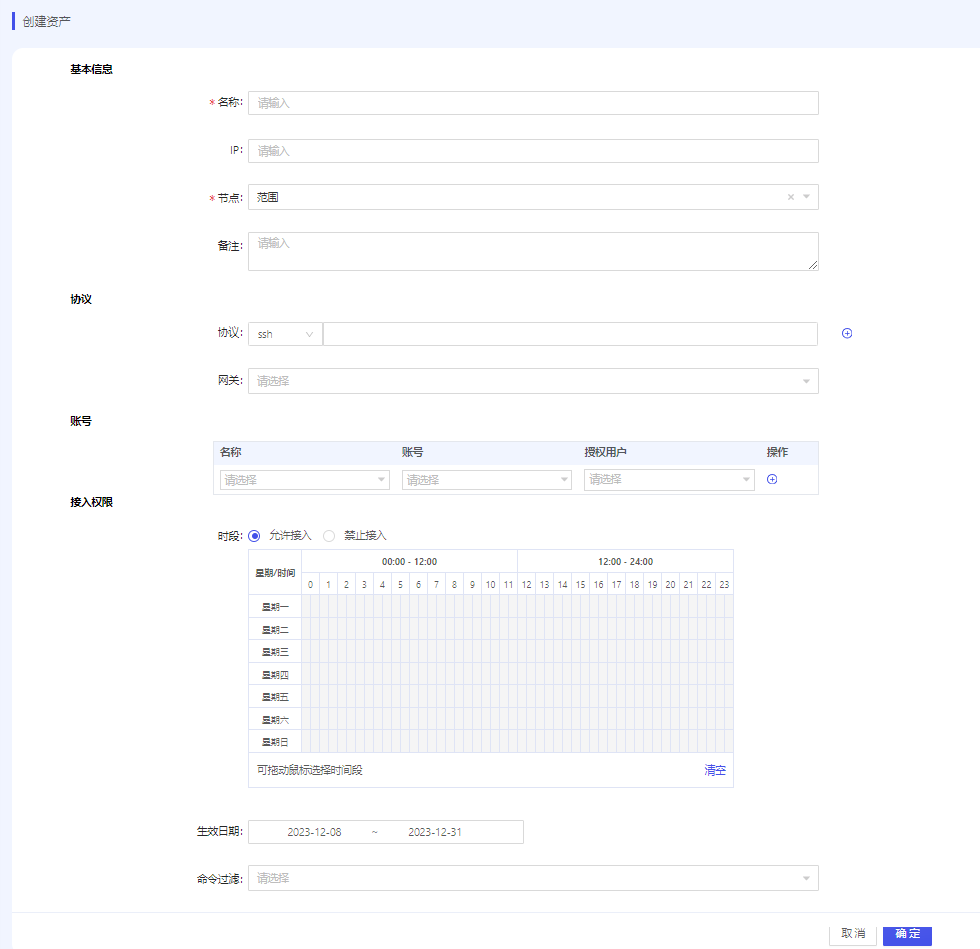Open the 账号 select dropdown
Viewport: 980px width, 949px height.
[x=486, y=480]
